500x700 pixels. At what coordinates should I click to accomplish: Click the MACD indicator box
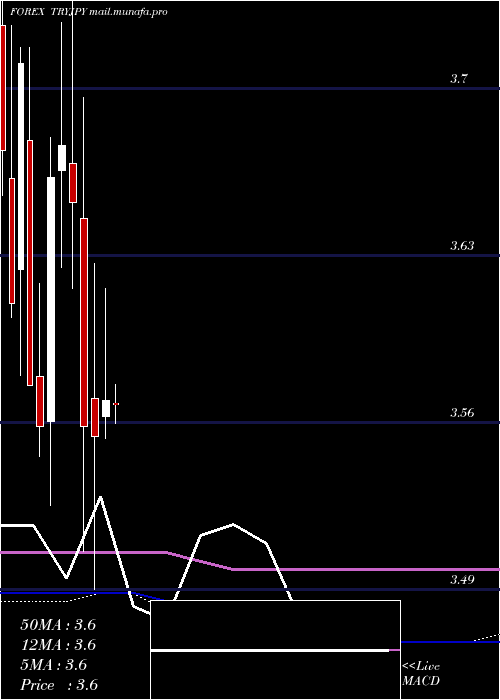point(275,650)
